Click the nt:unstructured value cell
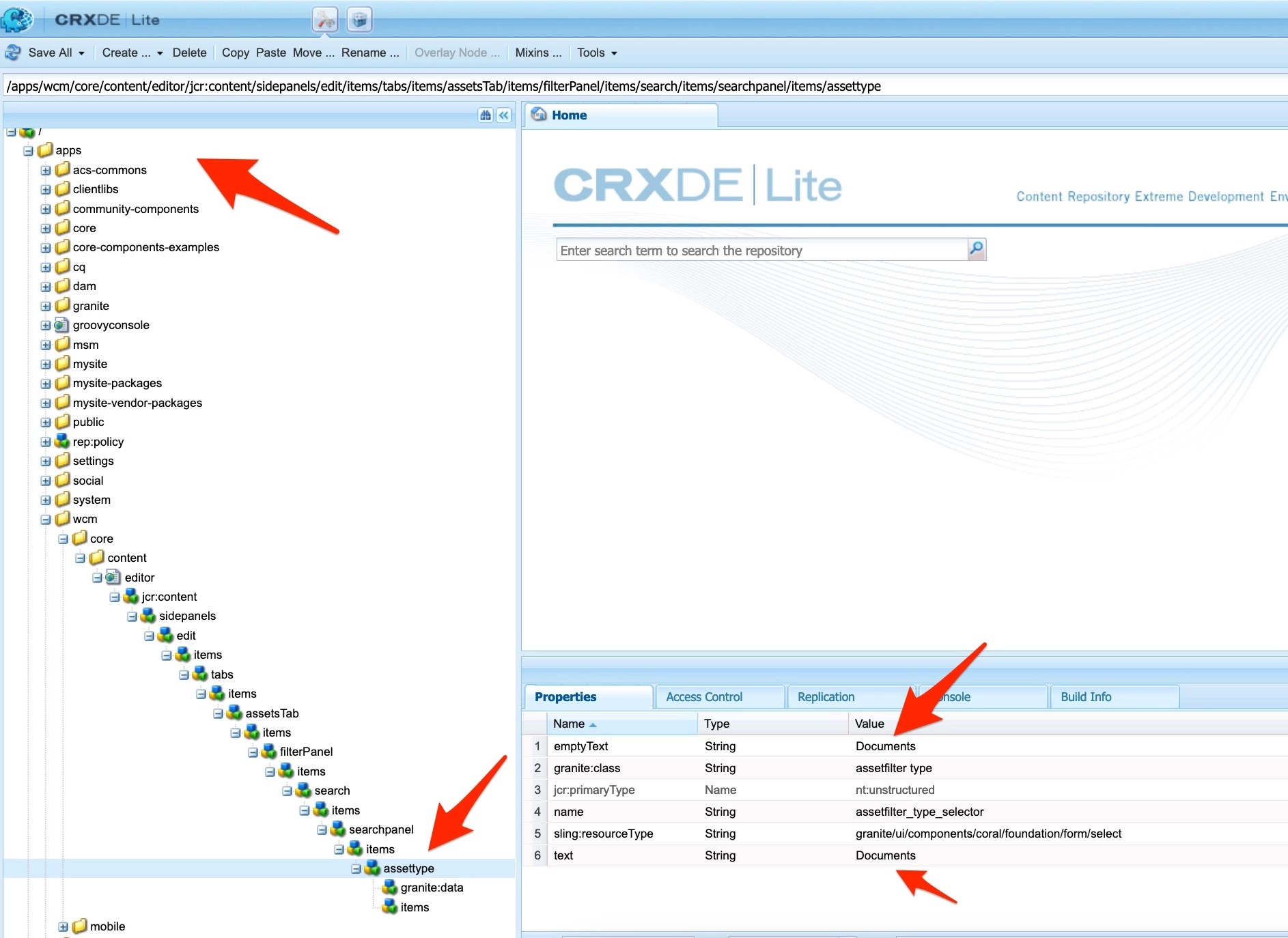The width and height of the screenshot is (1288, 938). [x=895, y=790]
